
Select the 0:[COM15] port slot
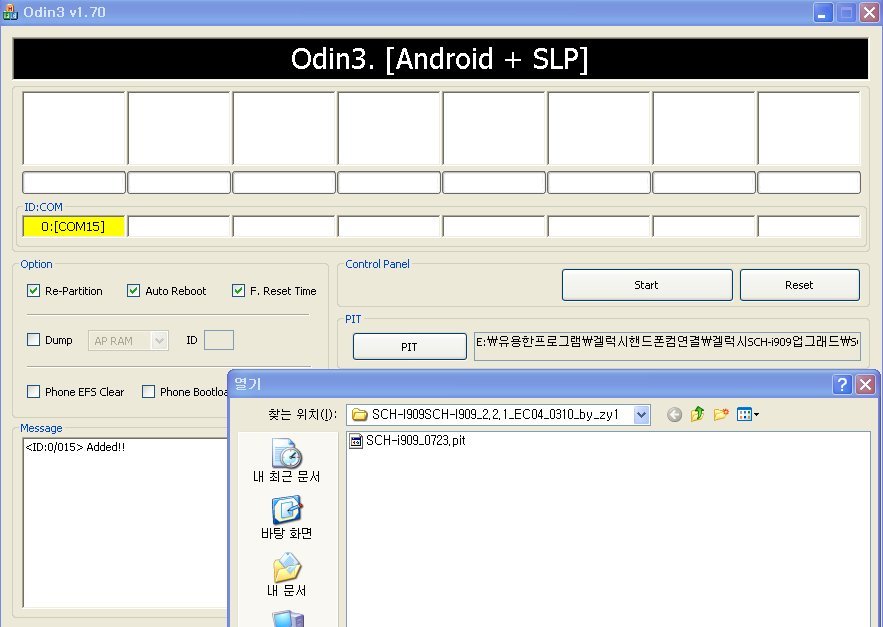73,226
